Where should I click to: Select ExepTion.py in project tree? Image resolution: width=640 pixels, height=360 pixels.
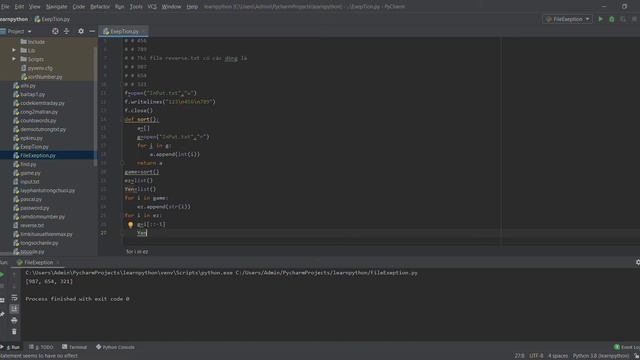point(31,147)
